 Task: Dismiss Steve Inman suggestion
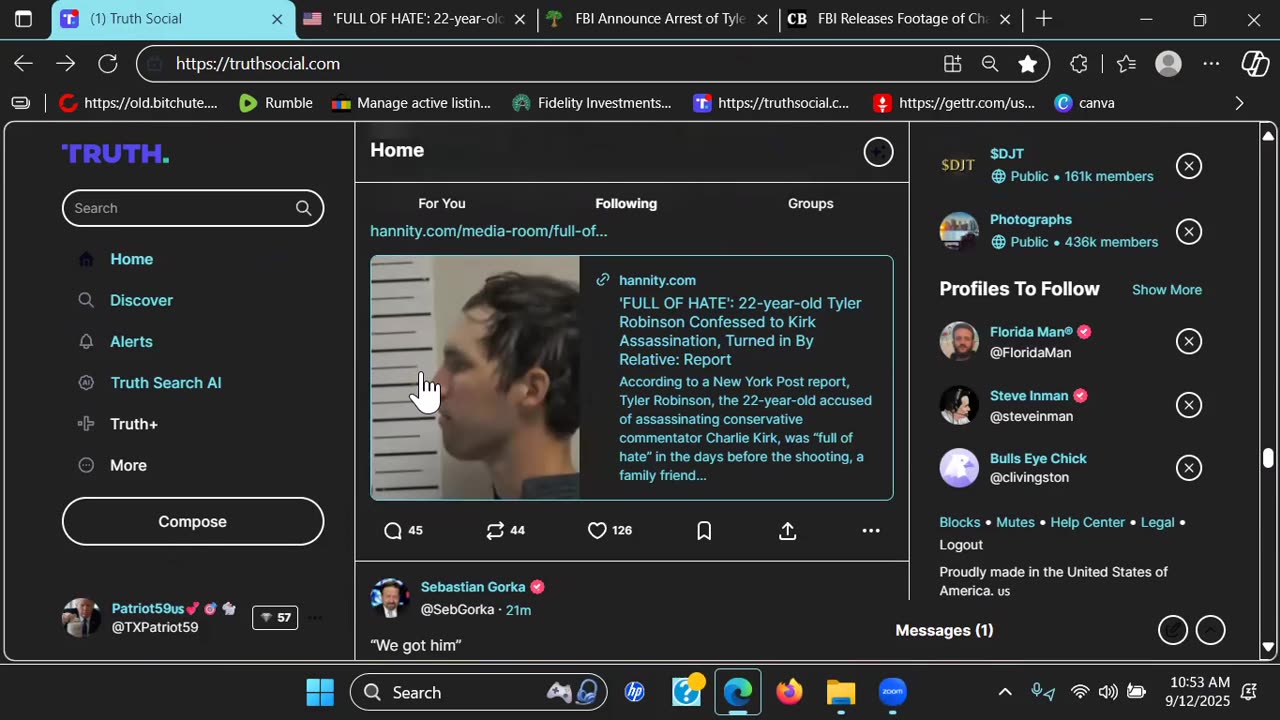(1189, 405)
